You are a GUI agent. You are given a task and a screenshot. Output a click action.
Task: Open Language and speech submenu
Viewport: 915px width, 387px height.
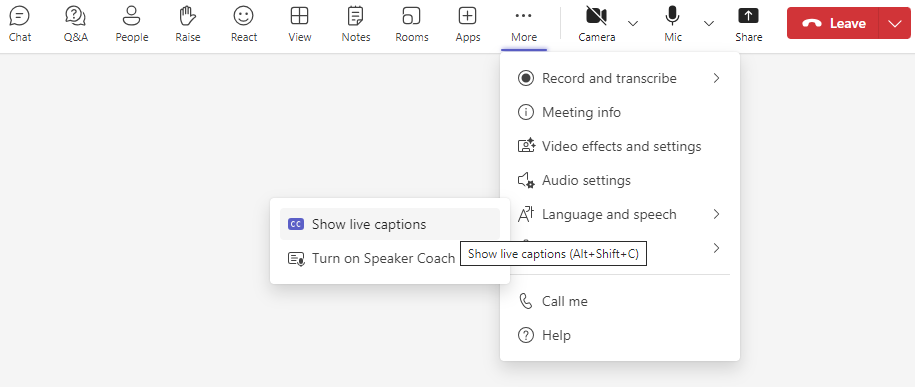click(620, 214)
